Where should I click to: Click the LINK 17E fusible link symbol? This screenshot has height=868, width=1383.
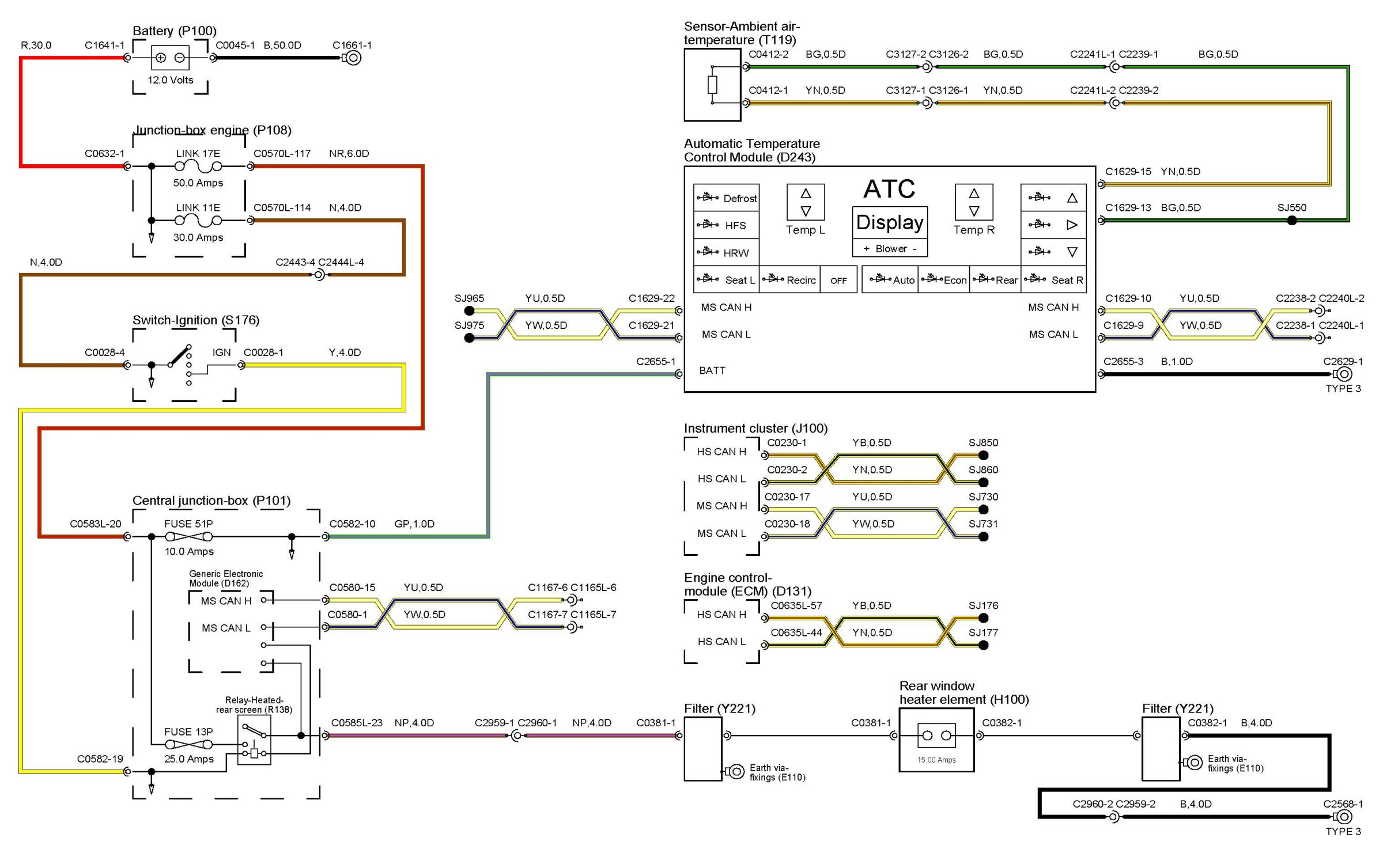pyautogui.click(x=198, y=166)
